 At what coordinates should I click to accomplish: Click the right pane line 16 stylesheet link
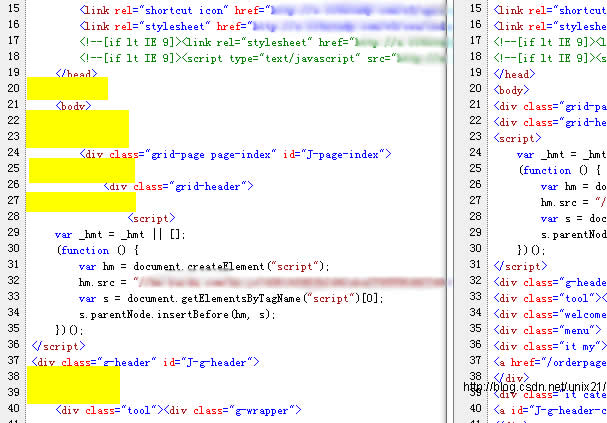550,26
